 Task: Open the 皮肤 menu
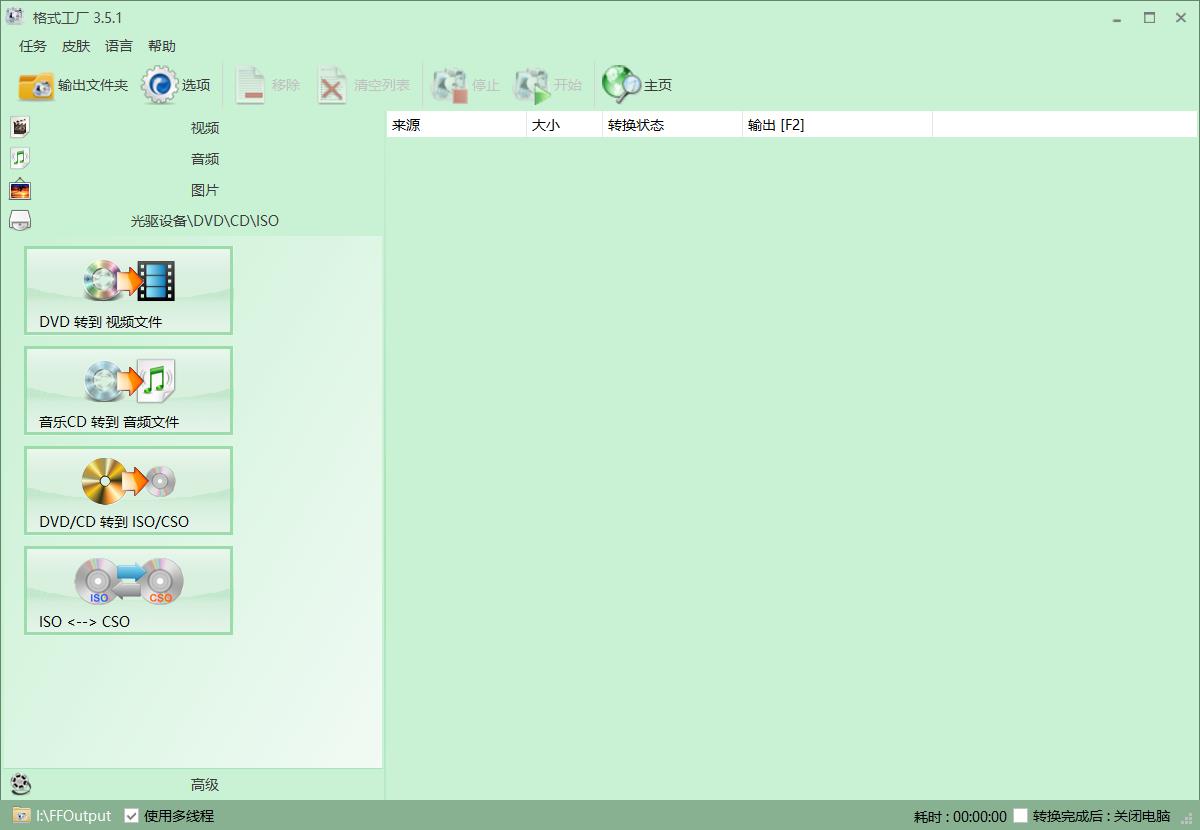point(76,46)
